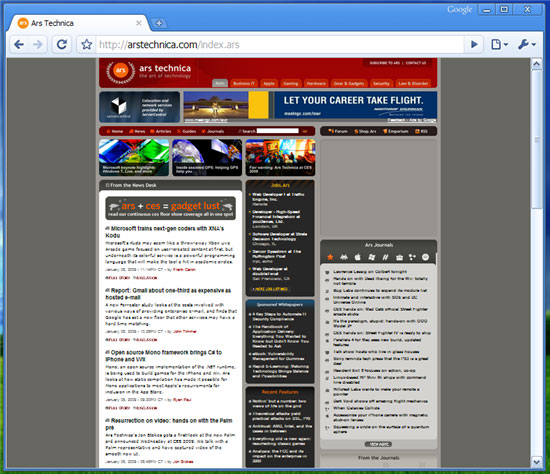Reload the page with the refresh button
This screenshot has width=550, height=474.
click(x=62, y=45)
